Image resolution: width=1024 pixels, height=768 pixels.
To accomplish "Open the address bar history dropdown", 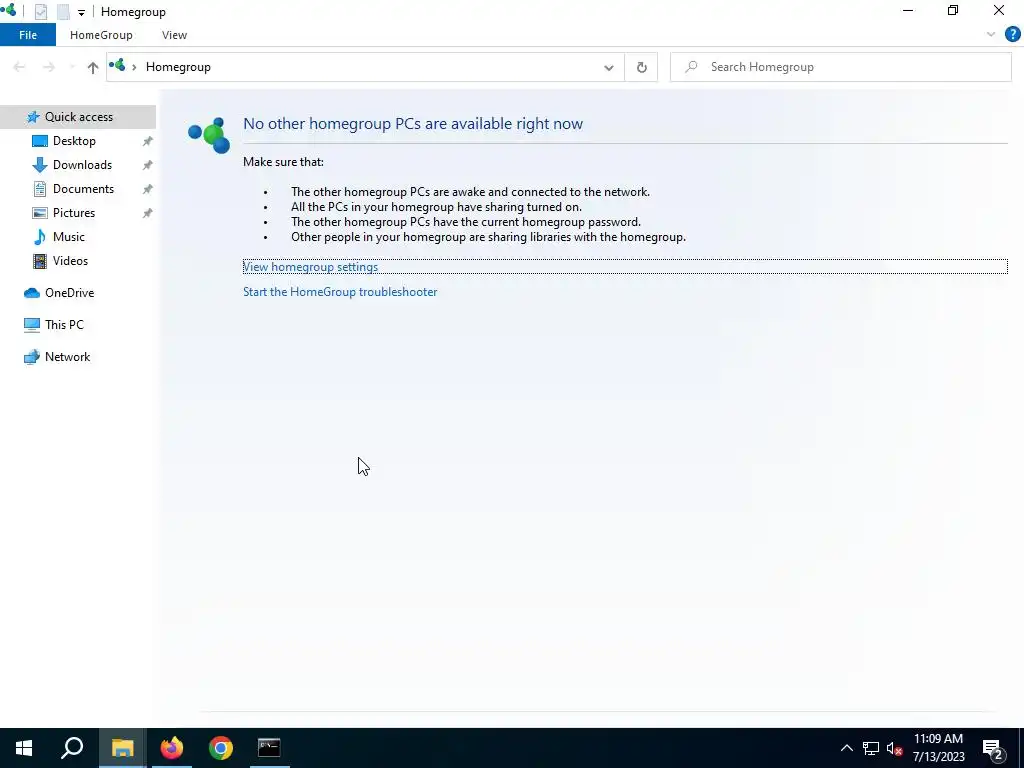I will [609, 67].
